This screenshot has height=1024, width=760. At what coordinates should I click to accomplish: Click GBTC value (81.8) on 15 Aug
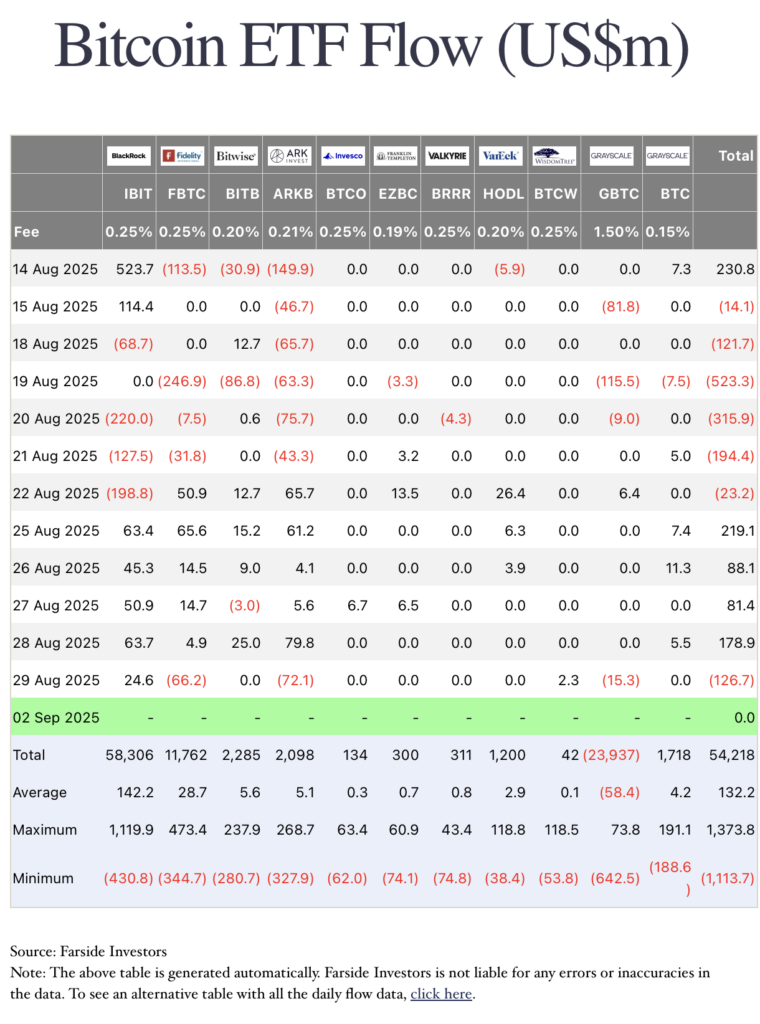pos(620,306)
